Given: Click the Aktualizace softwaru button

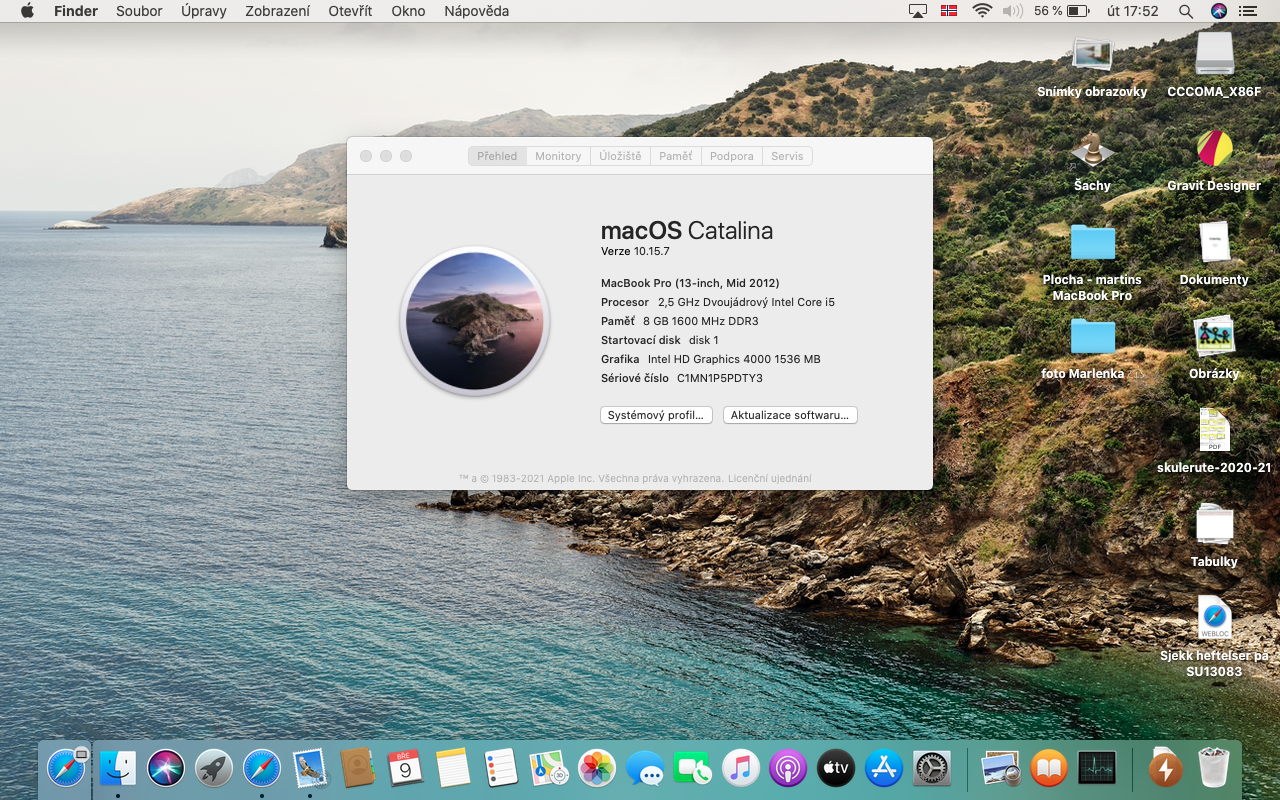Looking at the screenshot, I should coord(789,415).
